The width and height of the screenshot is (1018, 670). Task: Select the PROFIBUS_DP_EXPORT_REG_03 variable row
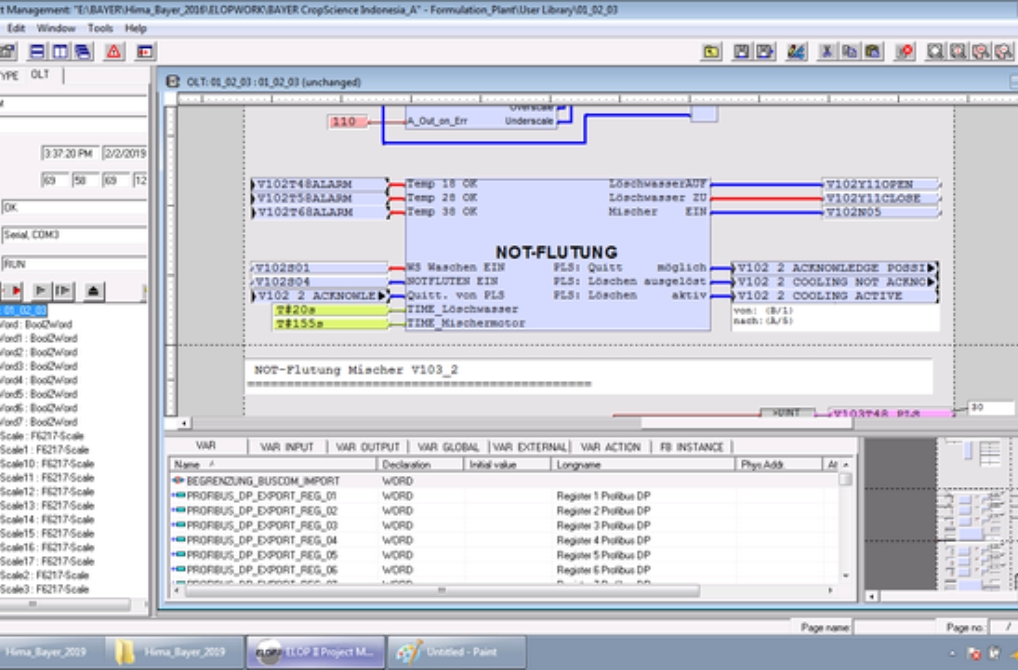pos(261,526)
